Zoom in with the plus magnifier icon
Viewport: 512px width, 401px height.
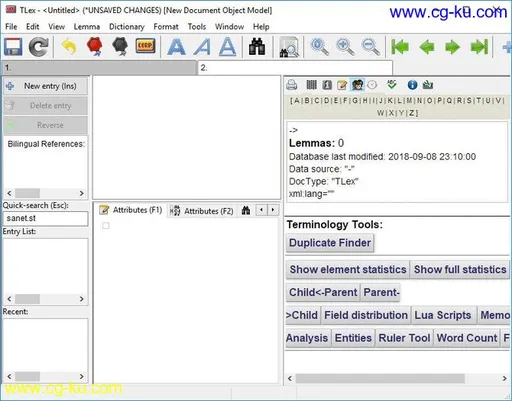pyautogui.click(x=345, y=47)
